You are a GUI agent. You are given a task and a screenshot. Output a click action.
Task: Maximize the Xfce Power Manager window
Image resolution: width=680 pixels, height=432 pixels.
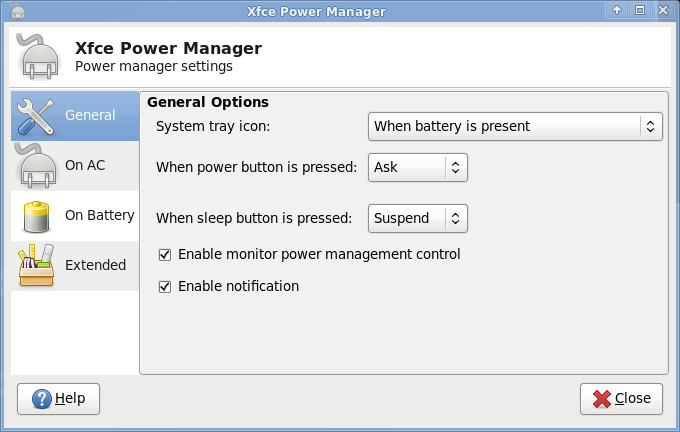(640, 10)
